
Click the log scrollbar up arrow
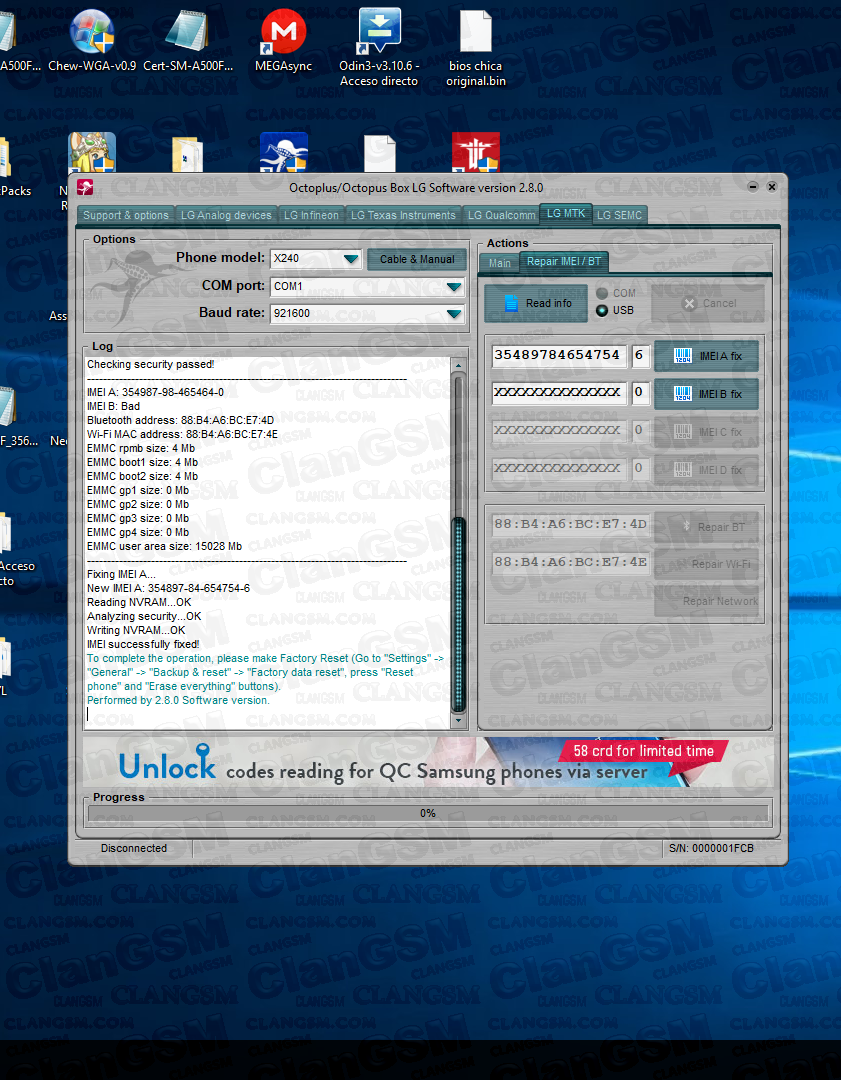[458, 365]
